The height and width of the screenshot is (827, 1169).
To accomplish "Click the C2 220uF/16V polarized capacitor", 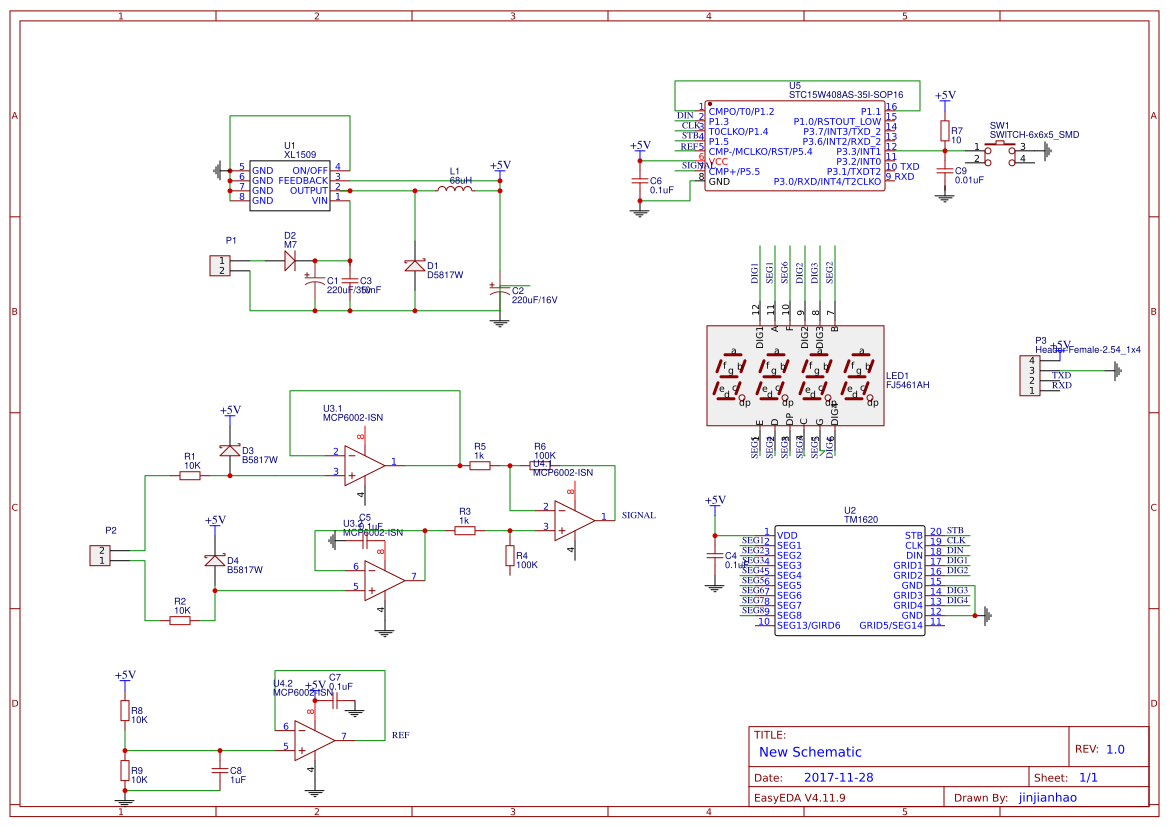I will pyautogui.click(x=501, y=290).
